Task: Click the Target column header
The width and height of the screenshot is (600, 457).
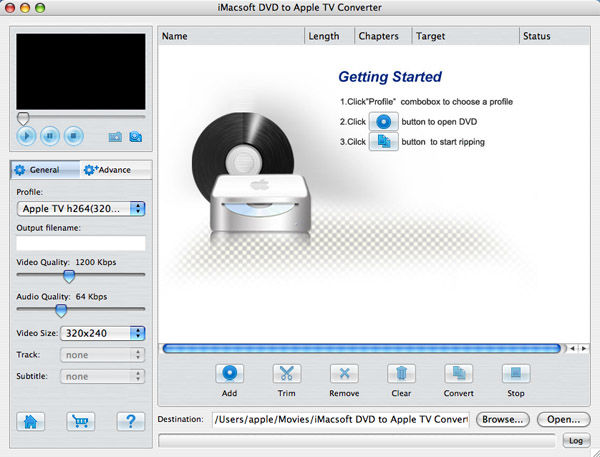Action: click(x=466, y=36)
